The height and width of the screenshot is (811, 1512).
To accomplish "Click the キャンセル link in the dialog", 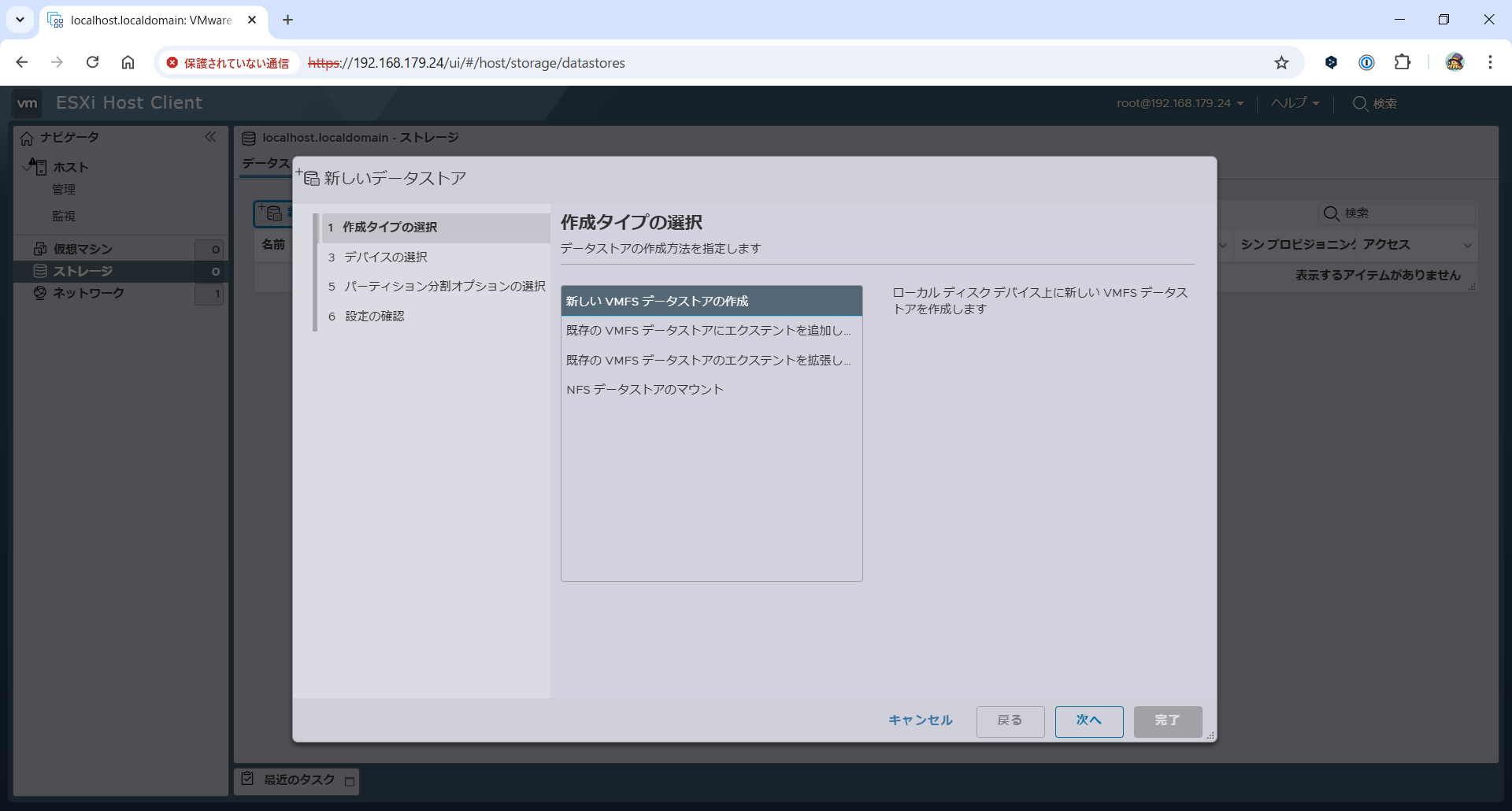I will [921, 720].
